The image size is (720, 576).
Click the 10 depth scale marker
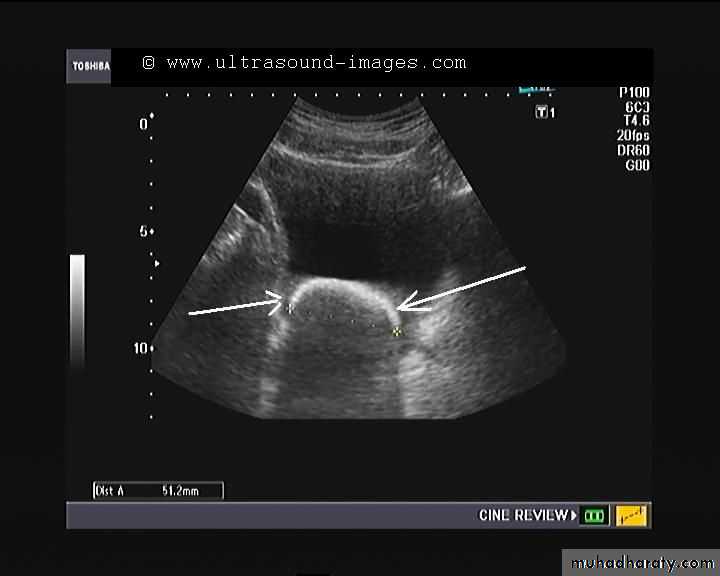[x=142, y=348]
